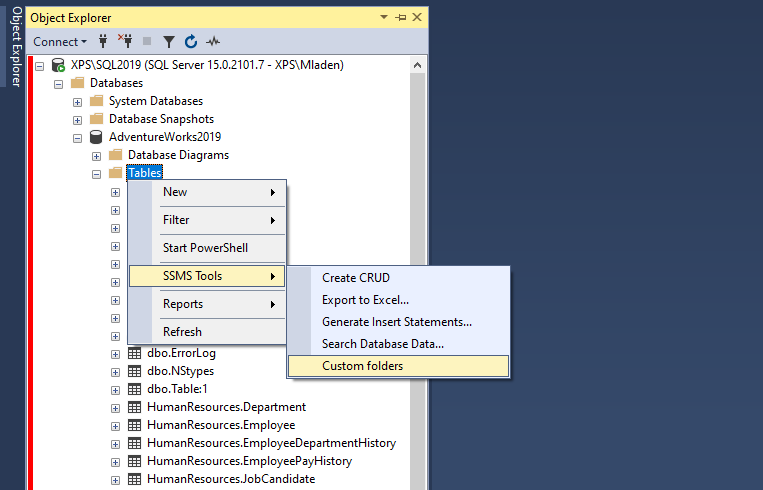The height and width of the screenshot is (490, 763).
Task: Collapse the Databases folder node
Action: [x=58, y=84]
